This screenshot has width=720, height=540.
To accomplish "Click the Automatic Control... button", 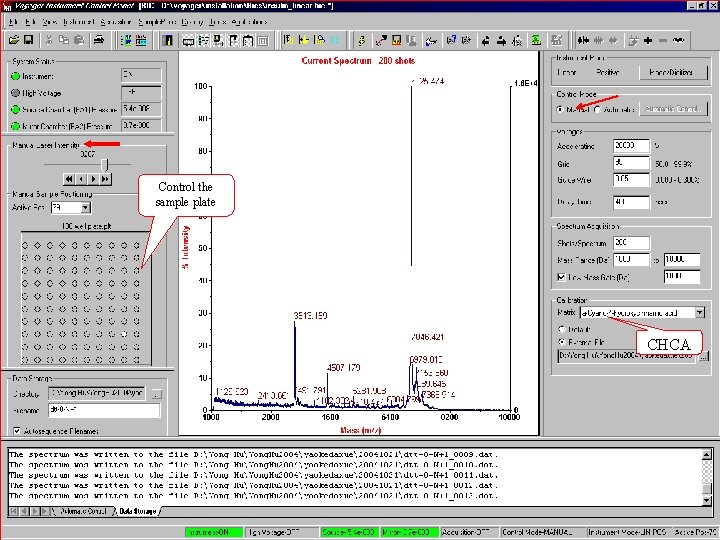I will (x=673, y=109).
